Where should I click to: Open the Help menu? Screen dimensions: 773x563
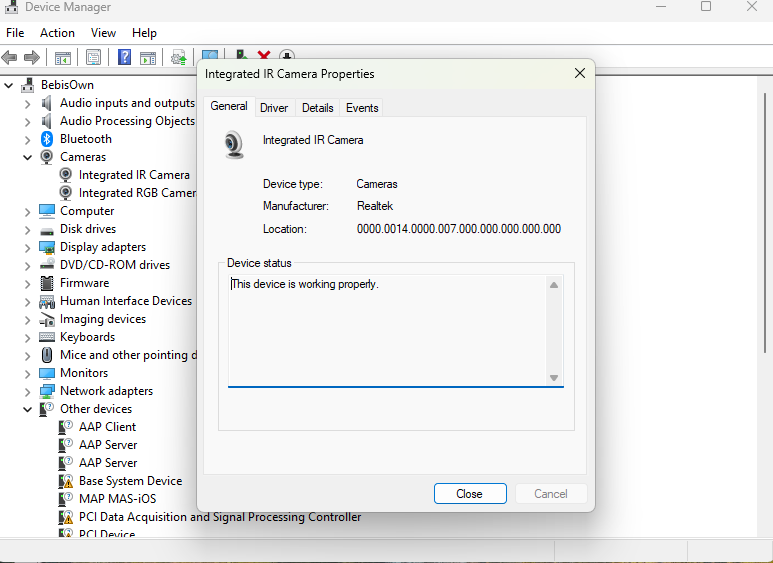(144, 33)
